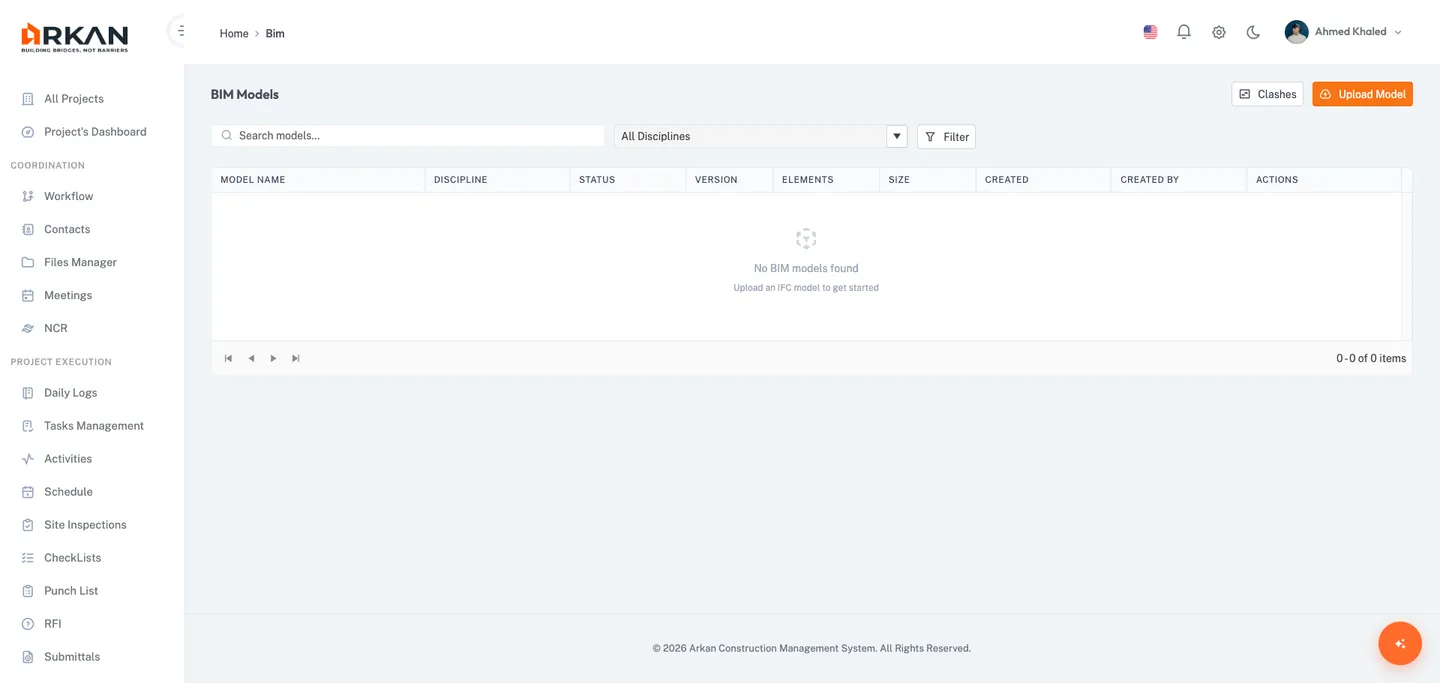Image resolution: width=1440 pixels, height=683 pixels.
Task: Open the Site Inspections page
Action: tap(84, 524)
